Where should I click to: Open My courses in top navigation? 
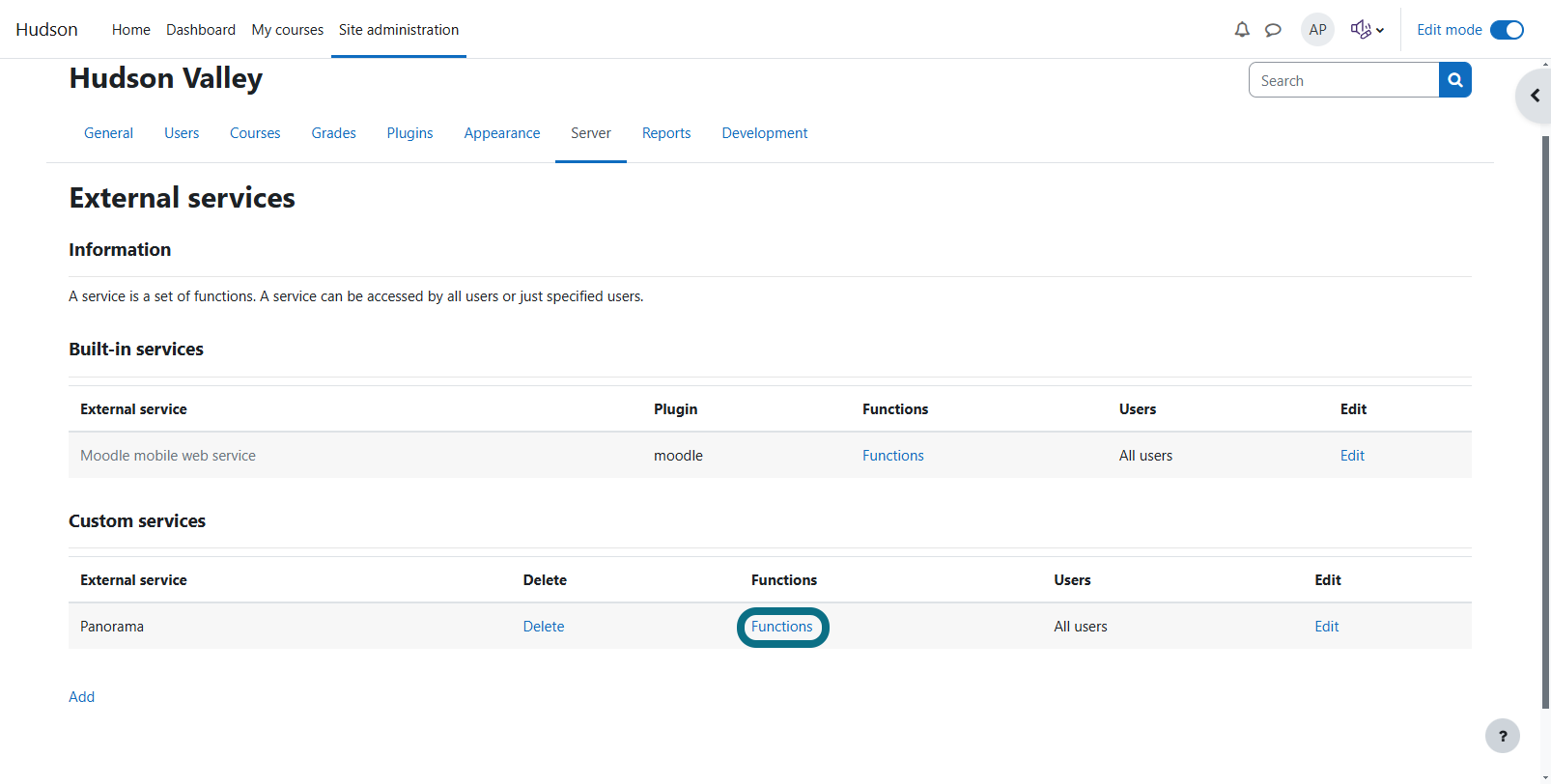click(288, 30)
